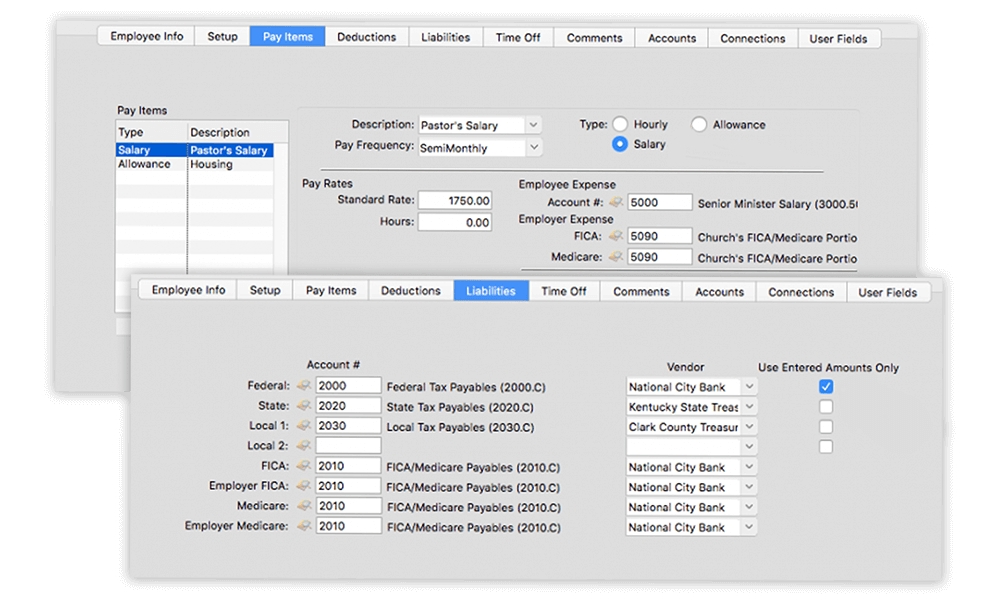Check Use Entered Amounts Only for Local 1
Screen dimensions: 1000x600
point(826,427)
